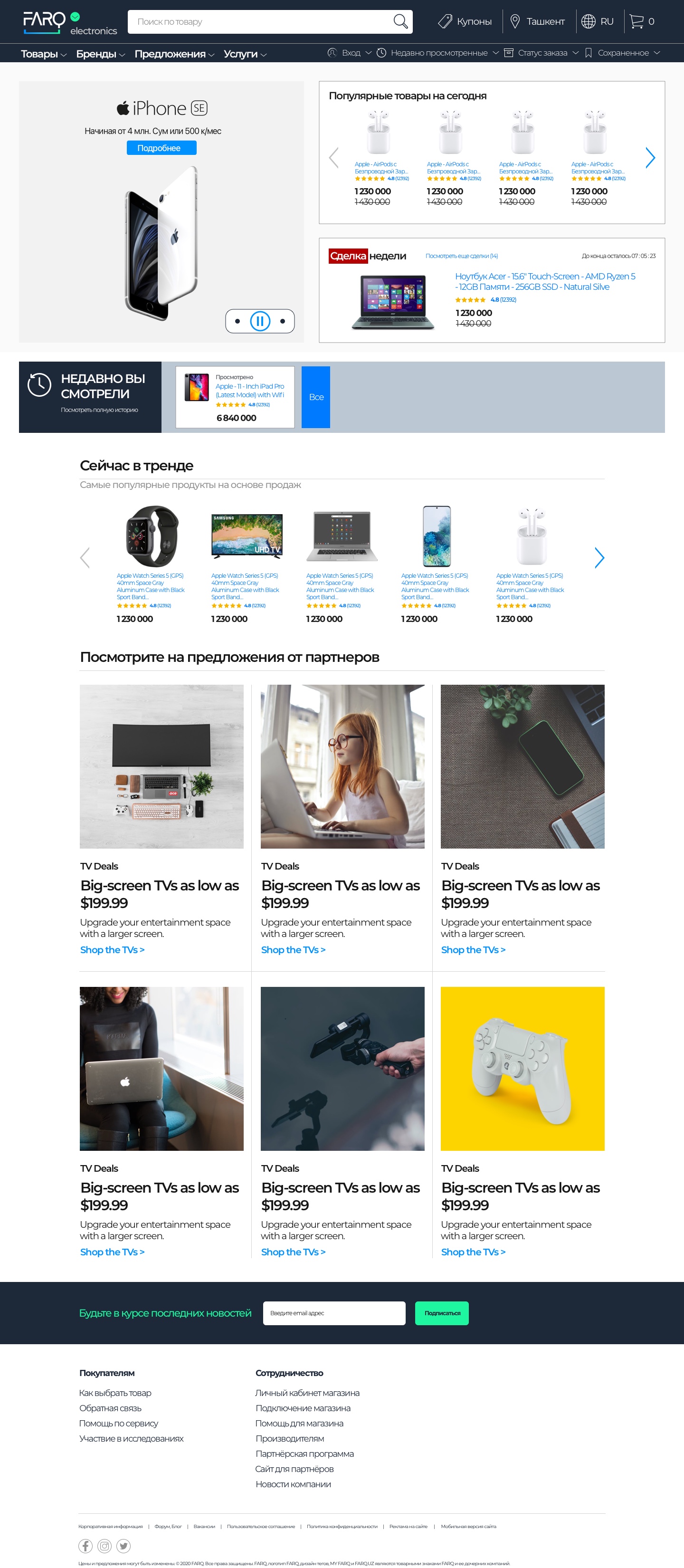Open the Сохраненное dropdown
The image size is (684, 1568).
622,53
